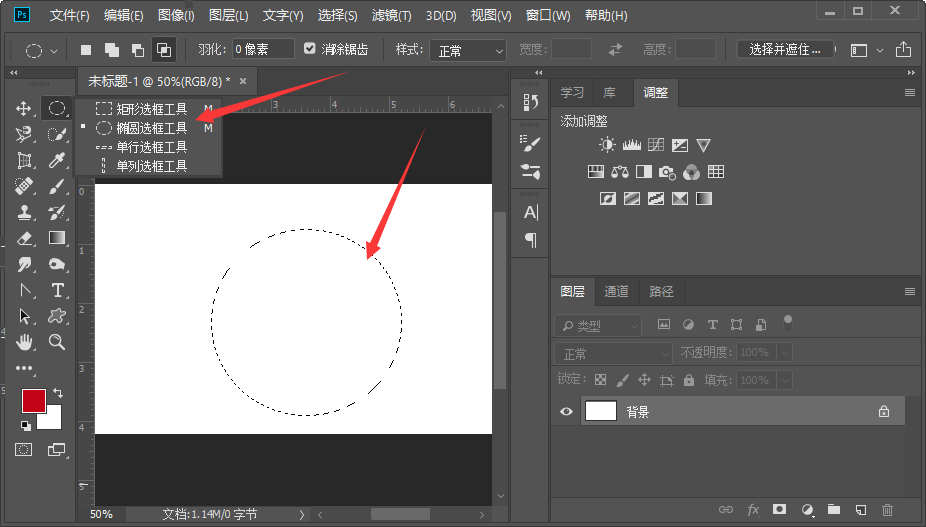This screenshot has width=926, height=527.
Task: Switch to the 通道 tab
Action: 617,291
